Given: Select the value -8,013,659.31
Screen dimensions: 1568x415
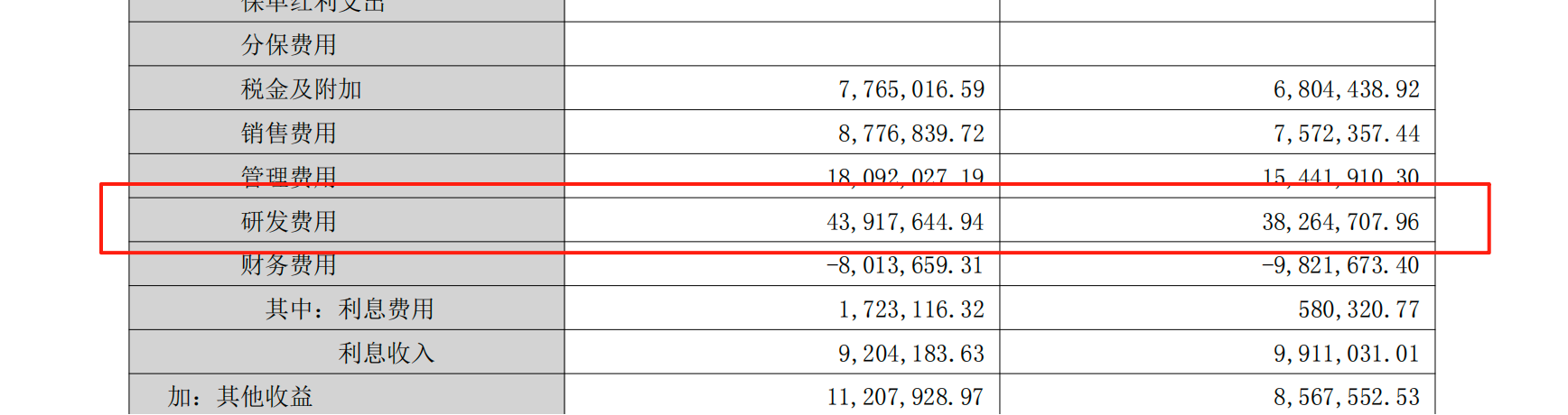Looking at the screenshot, I should coord(904,265).
